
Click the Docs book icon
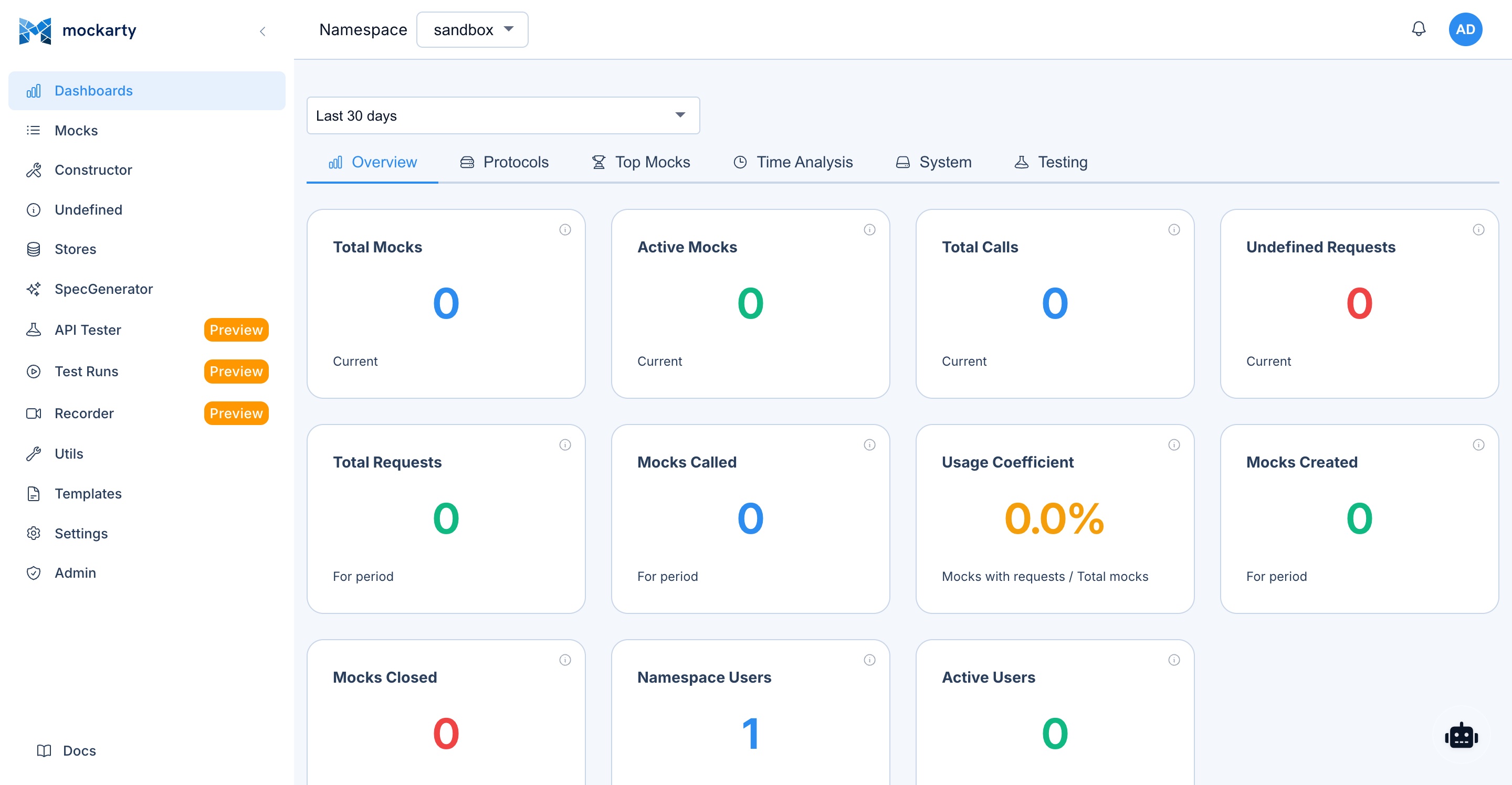[44, 751]
